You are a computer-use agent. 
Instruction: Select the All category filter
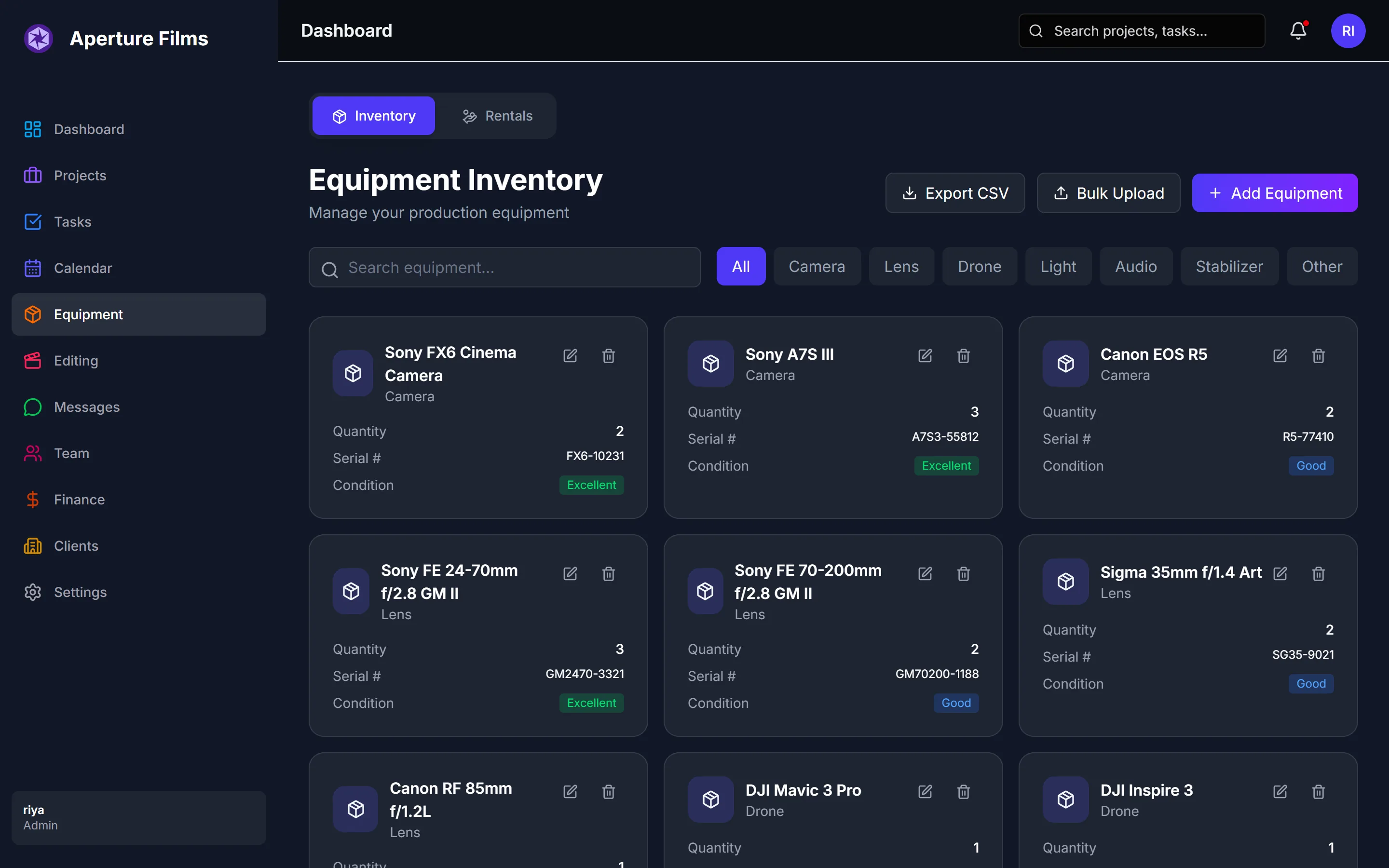[740, 266]
